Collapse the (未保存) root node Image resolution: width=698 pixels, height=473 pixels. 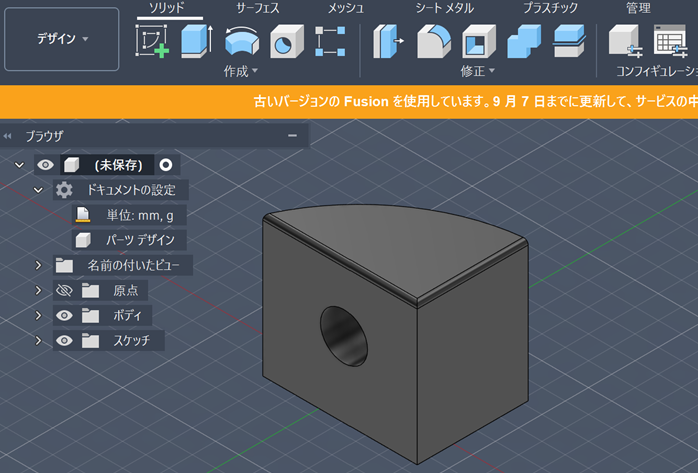point(19,165)
